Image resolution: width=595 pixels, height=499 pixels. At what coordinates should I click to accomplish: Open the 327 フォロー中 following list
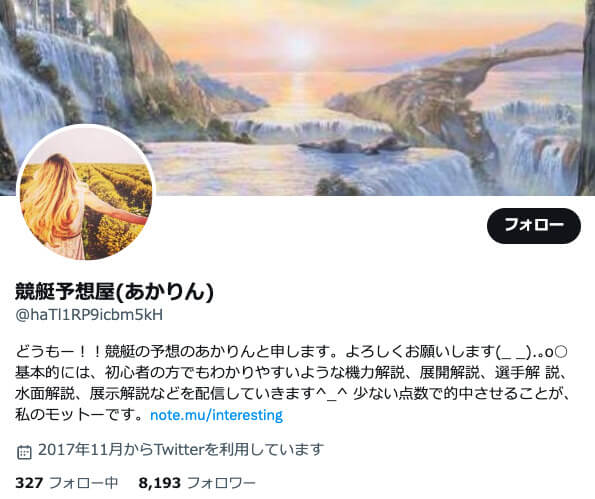pyautogui.click(x=67, y=483)
